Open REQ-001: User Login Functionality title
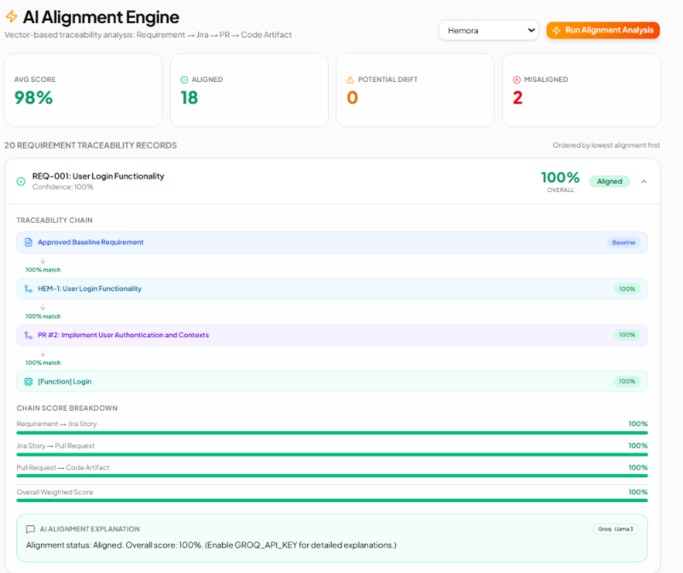The width and height of the screenshot is (683, 573). click(98, 176)
